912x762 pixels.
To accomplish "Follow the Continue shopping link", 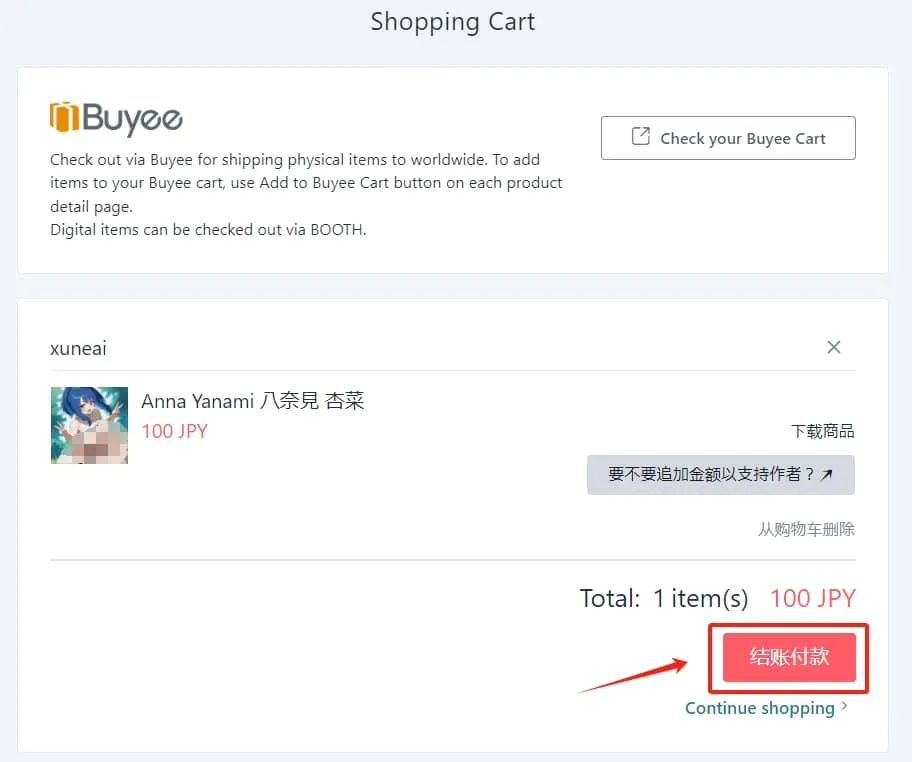I will pos(759,708).
